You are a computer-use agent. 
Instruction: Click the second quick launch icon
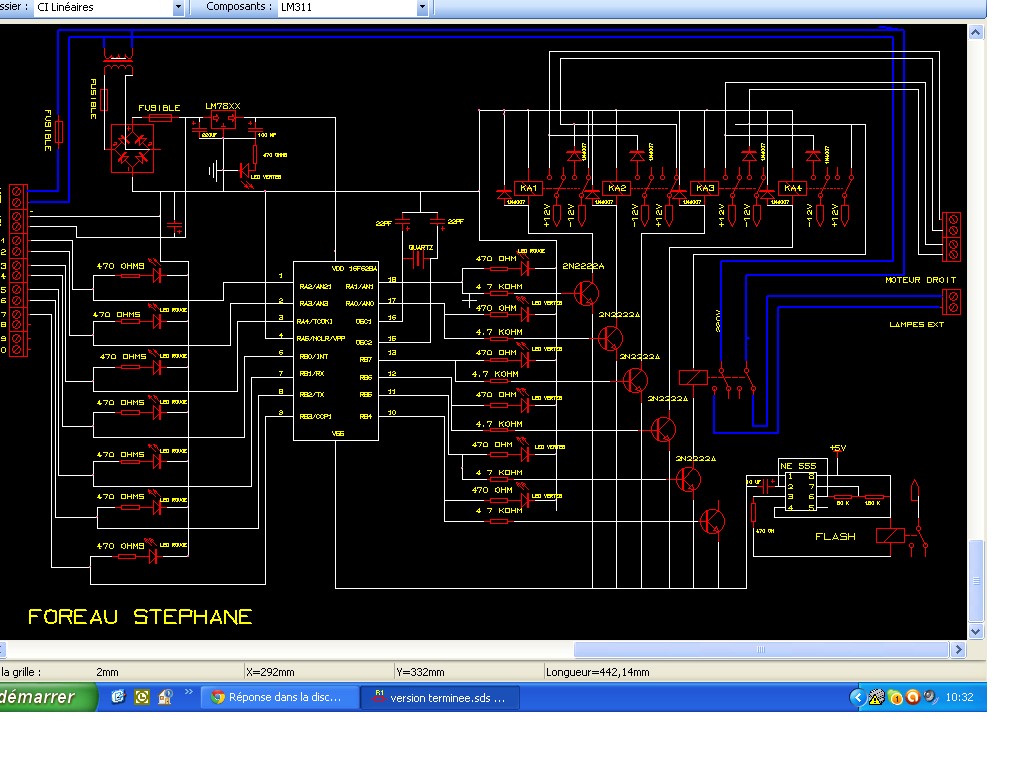(142, 697)
